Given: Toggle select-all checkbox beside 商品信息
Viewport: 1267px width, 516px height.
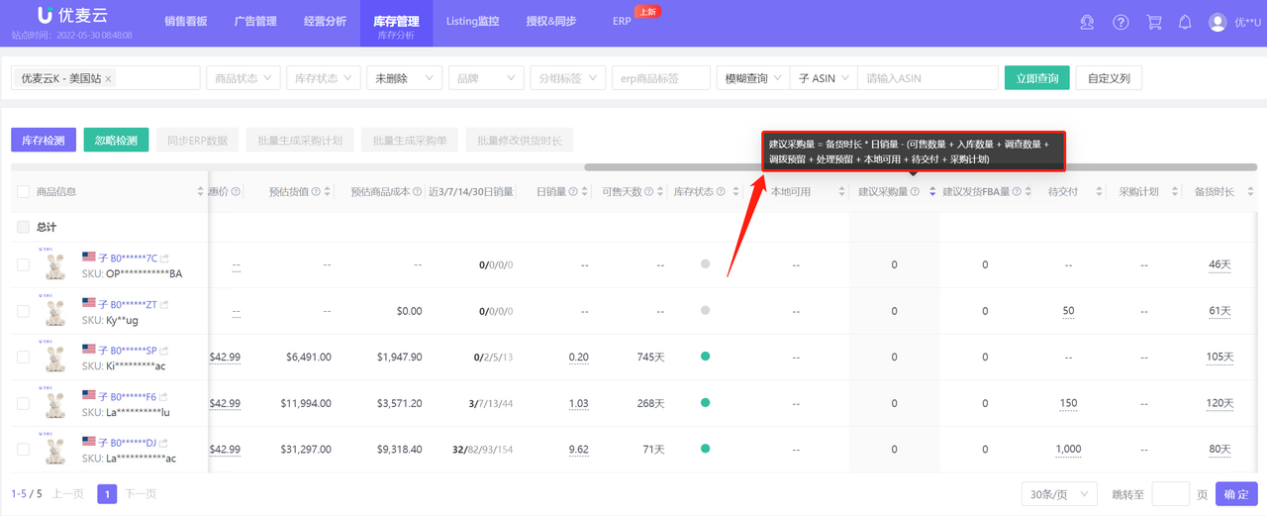Looking at the screenshot, I should pyautogui.click(x=23, y=192).
